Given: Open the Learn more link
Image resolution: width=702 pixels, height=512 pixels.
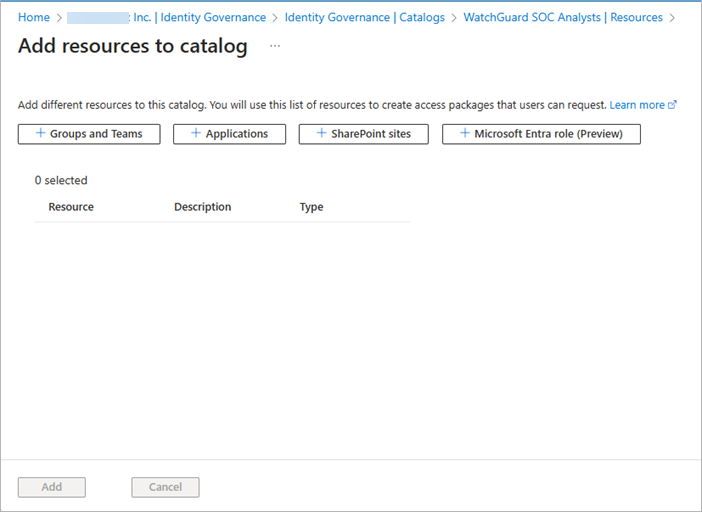Looking at the screenshot, I should point(637,105).
